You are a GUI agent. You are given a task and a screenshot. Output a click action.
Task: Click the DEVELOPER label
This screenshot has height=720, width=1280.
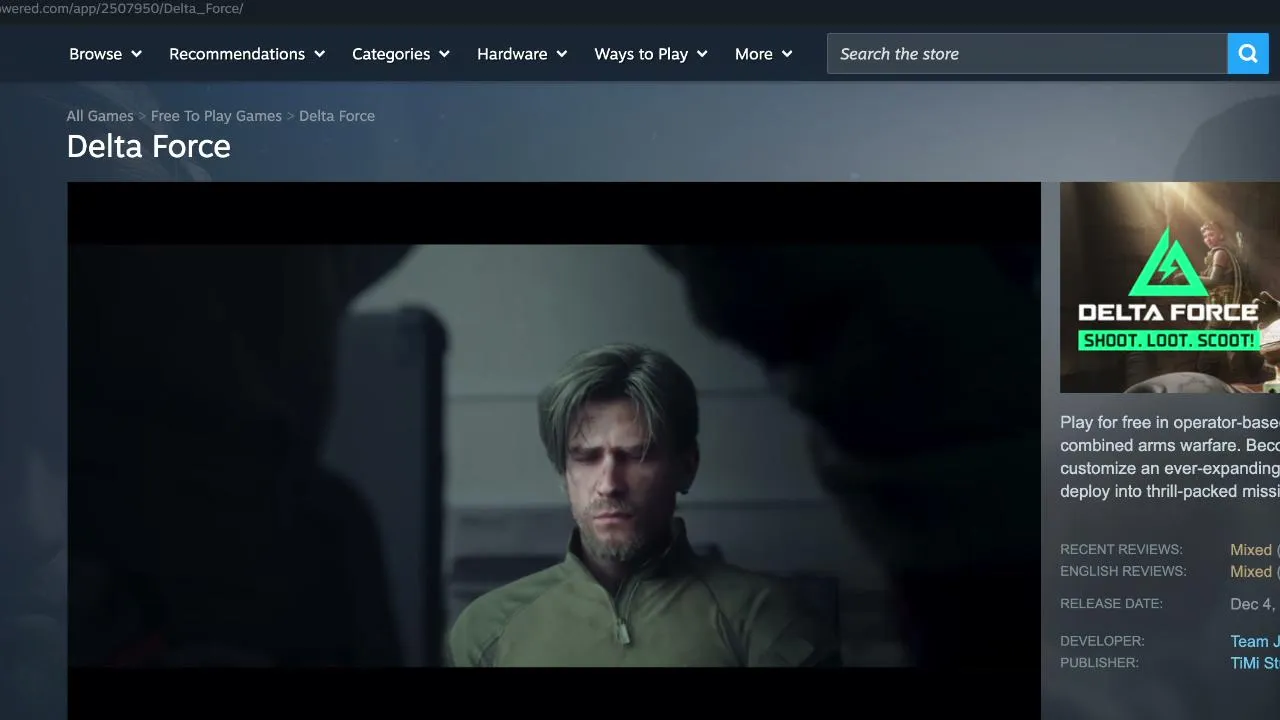pyautogui.click(x=1102, y=641)
